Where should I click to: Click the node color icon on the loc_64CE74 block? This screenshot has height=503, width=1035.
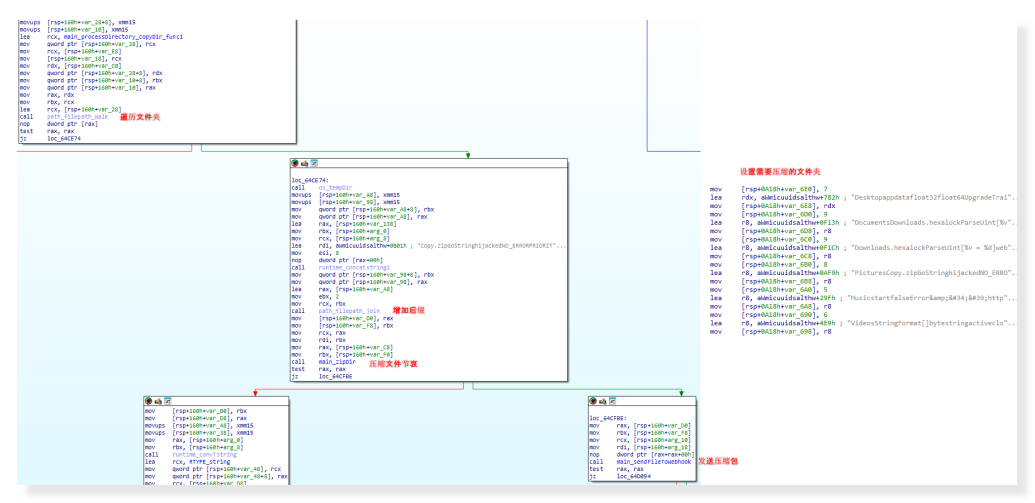pos(295,162)
